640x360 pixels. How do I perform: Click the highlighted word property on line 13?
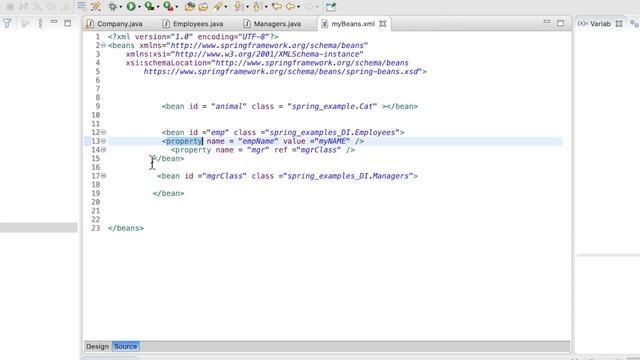184,141
